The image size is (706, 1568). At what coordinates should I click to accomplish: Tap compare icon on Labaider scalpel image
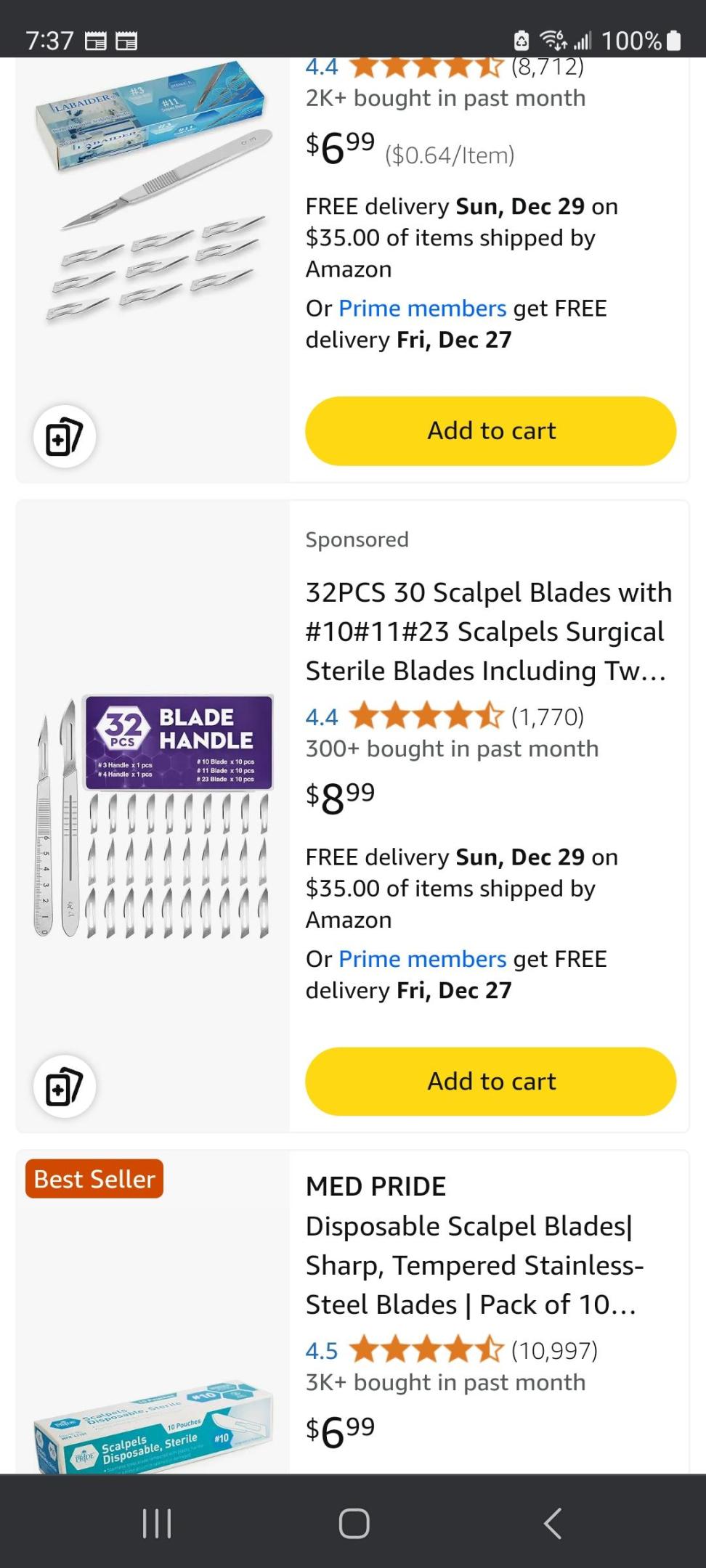pos(65,436)
